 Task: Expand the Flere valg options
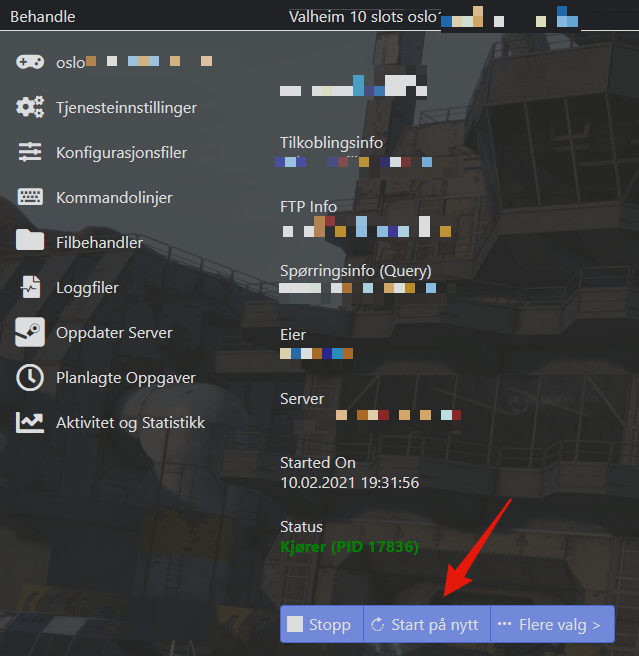[552, 624]
